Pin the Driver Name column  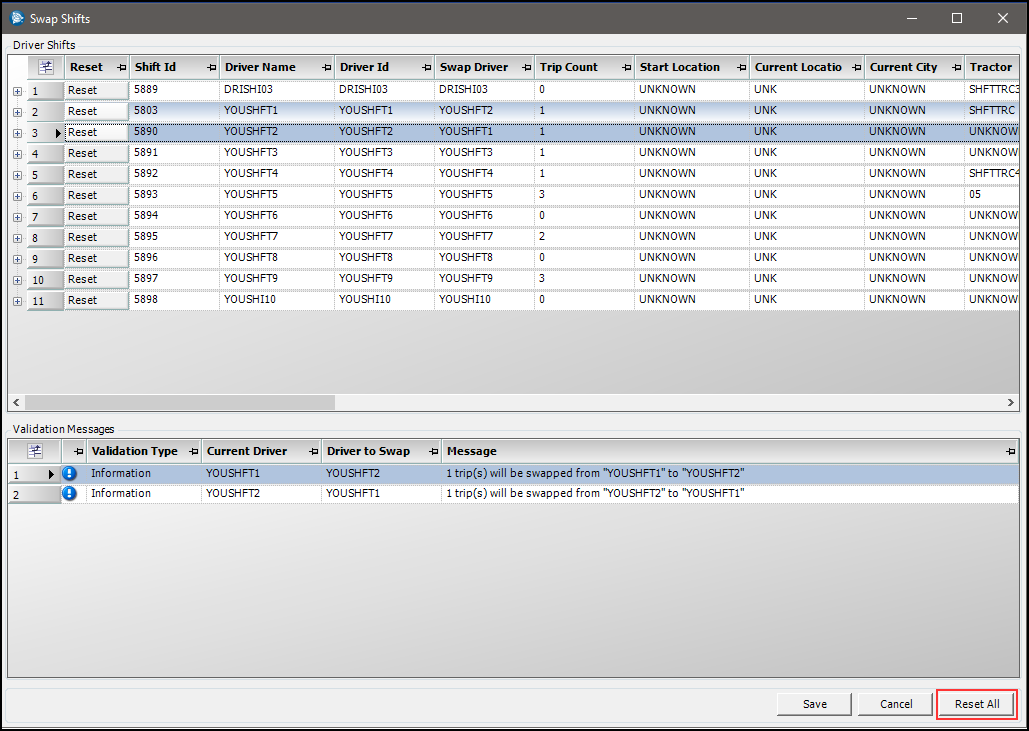pyautogui.click(x=326, y=68)
